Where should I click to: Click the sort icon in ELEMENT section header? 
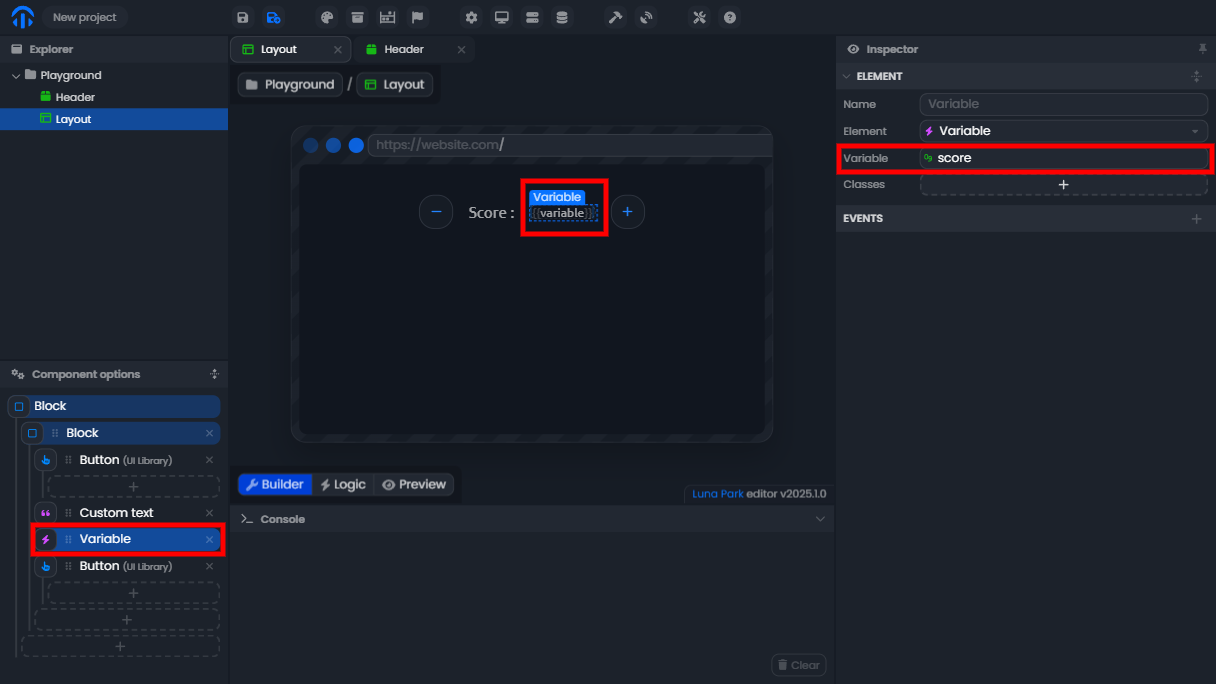[1196, 76]
